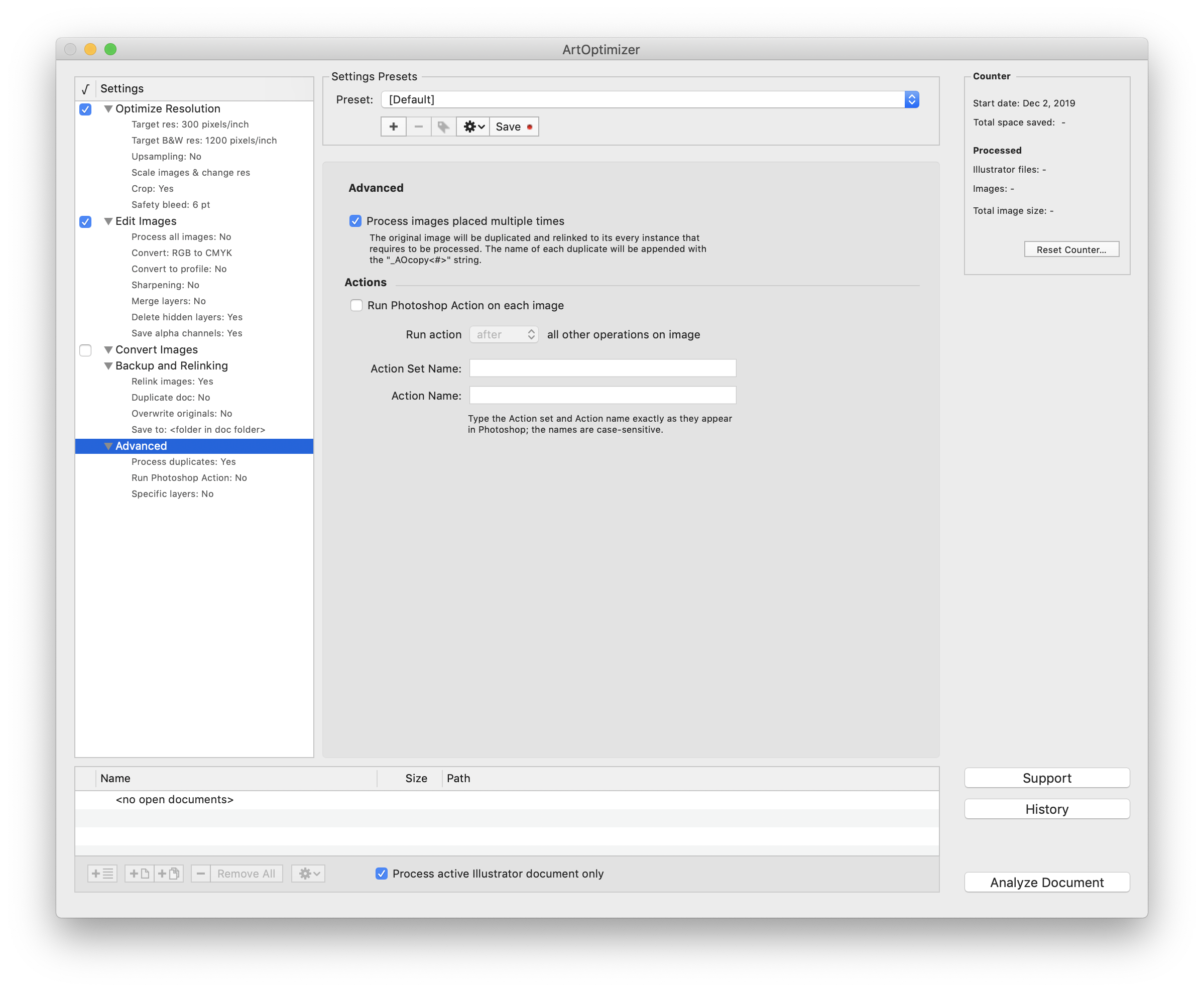Click the Reset Counter button

tap(1071, 250)
